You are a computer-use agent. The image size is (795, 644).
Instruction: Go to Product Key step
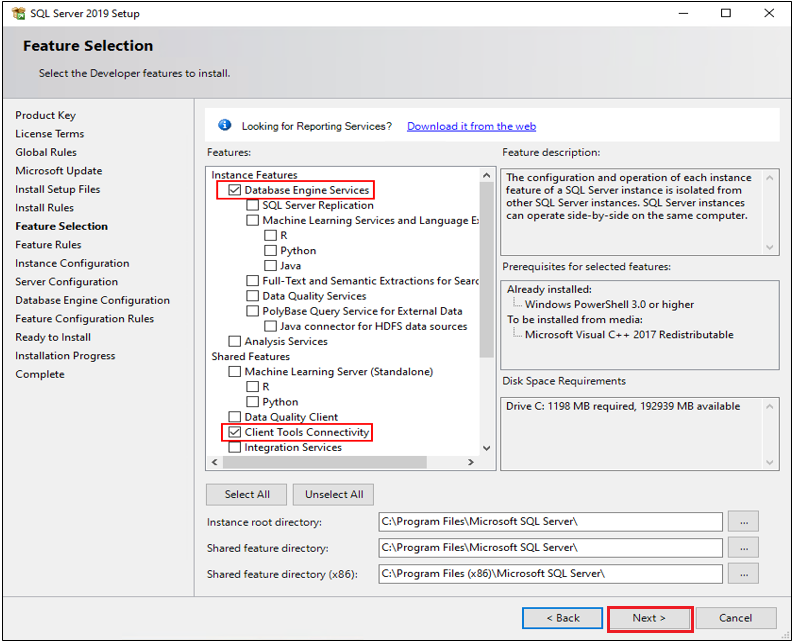click(x=45, y=115)
